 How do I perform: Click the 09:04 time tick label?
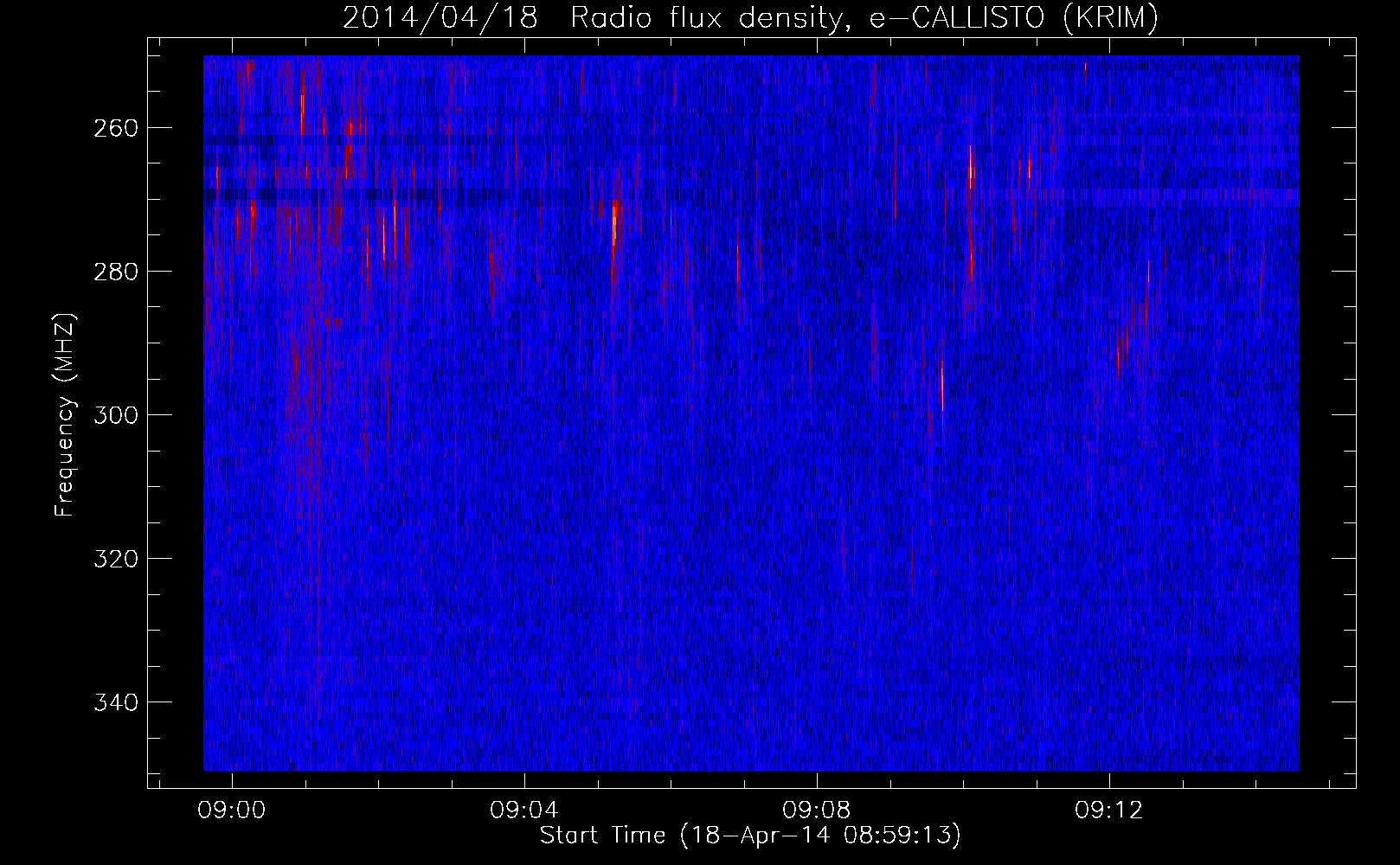pyautogui.click(x=524, y=811)
